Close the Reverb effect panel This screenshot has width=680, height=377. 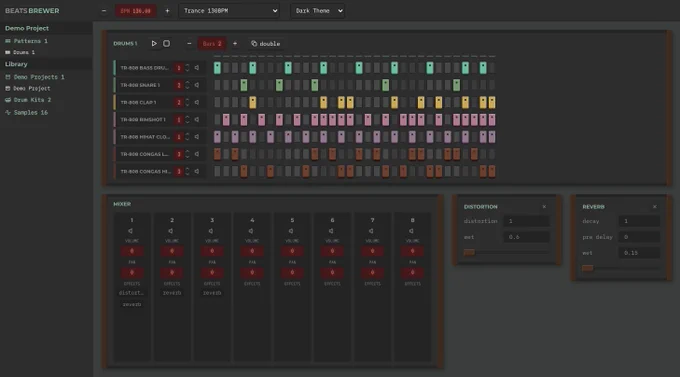[x=655, y=207]
